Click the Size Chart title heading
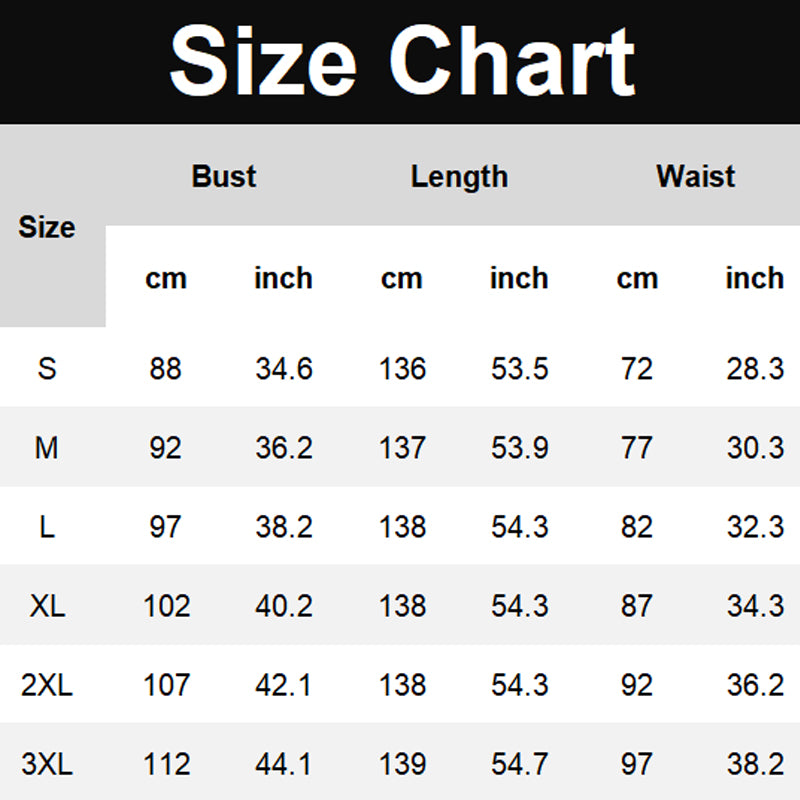Screen dimensions: 800x800 tap(402, 60)
